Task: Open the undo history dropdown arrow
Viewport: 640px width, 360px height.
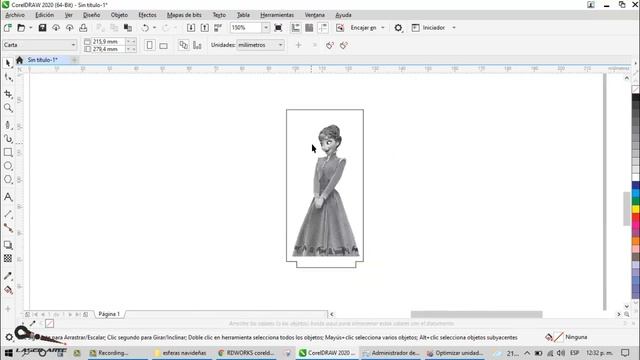Action: (x=154, y=28)
